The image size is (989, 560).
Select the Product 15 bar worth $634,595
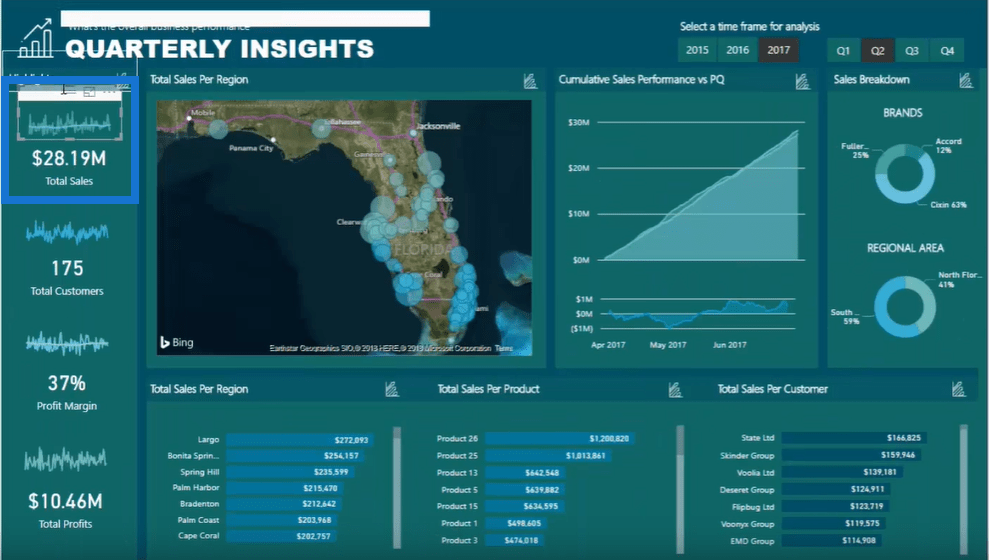[x=524, y=506]
